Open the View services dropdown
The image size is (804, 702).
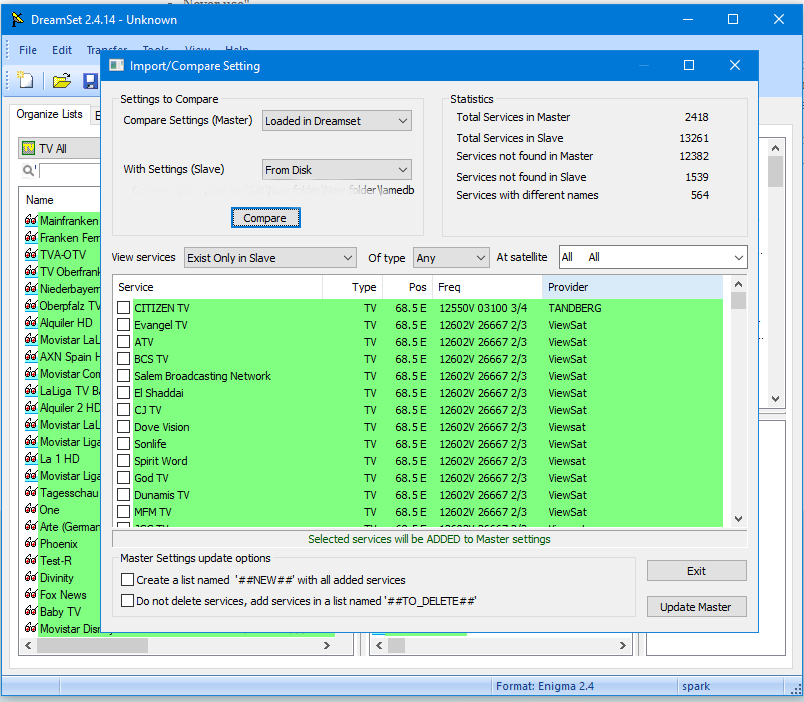[270, 258]
